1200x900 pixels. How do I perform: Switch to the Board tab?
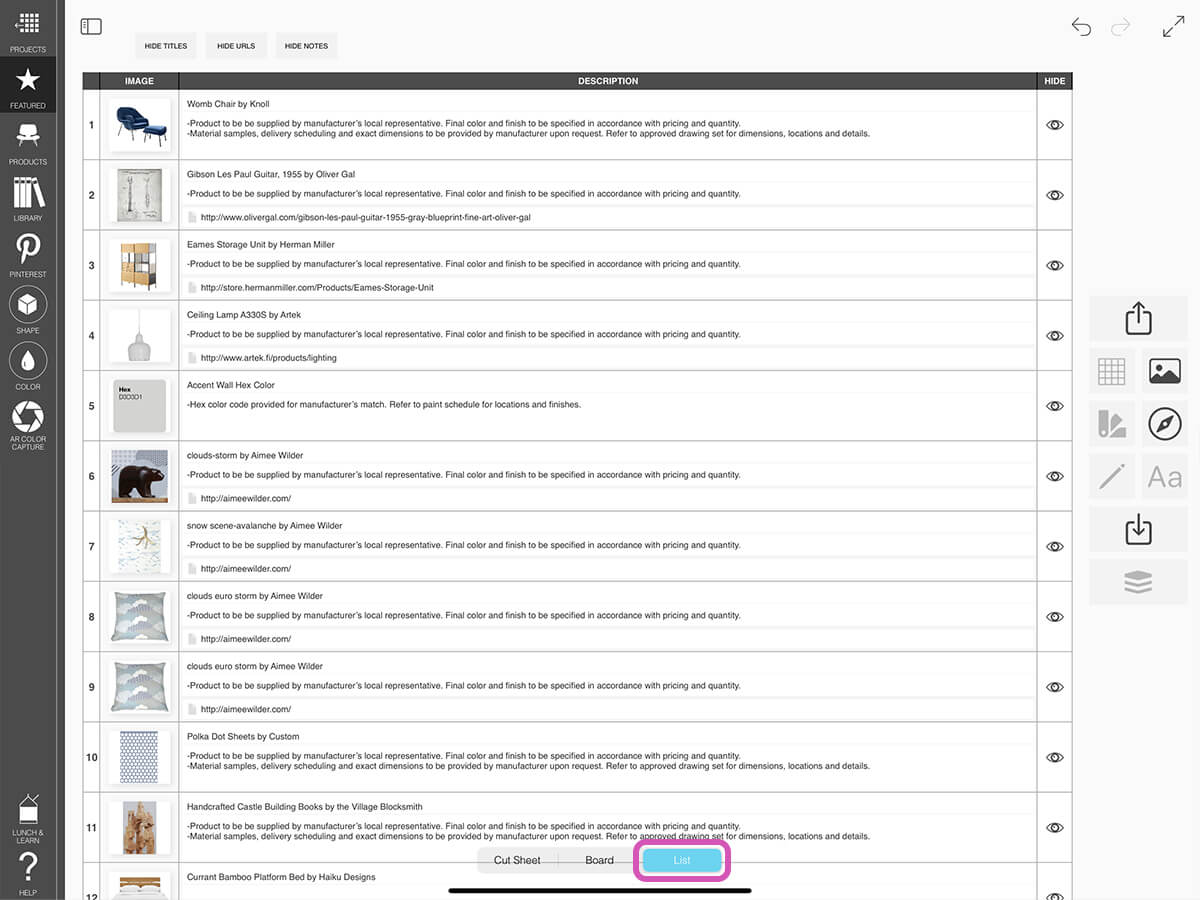click(599, 860)
